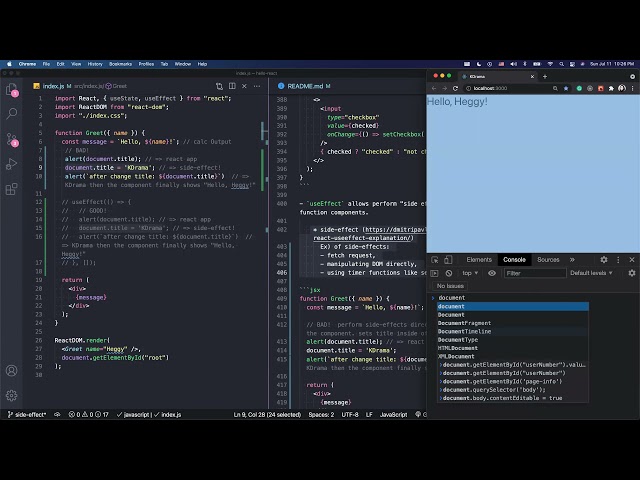This screenshot has height=480, width=640.
Task: Open More Actions for the index.js editor
Action: 257,86
